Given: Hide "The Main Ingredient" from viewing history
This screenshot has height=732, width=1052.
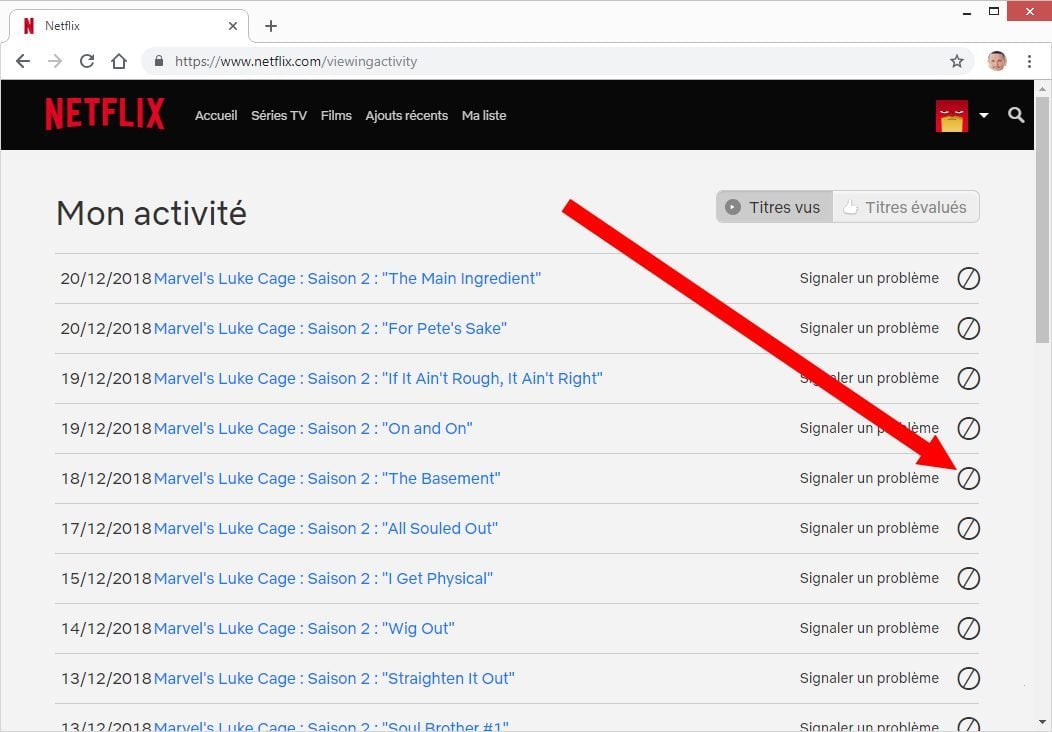Looking at the screenshot, I should point(968,278).
